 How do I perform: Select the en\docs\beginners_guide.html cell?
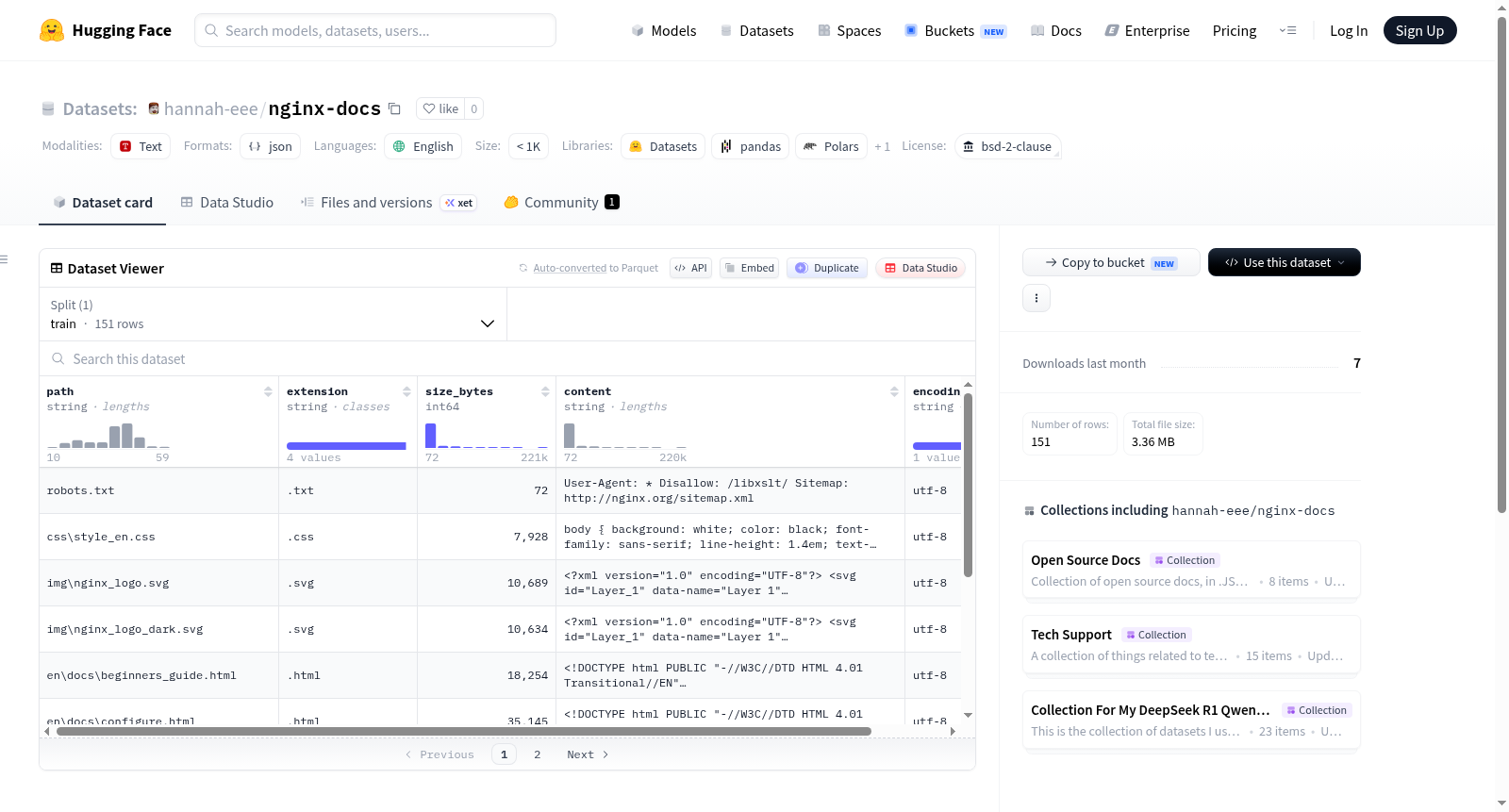[x=158, y=675]
